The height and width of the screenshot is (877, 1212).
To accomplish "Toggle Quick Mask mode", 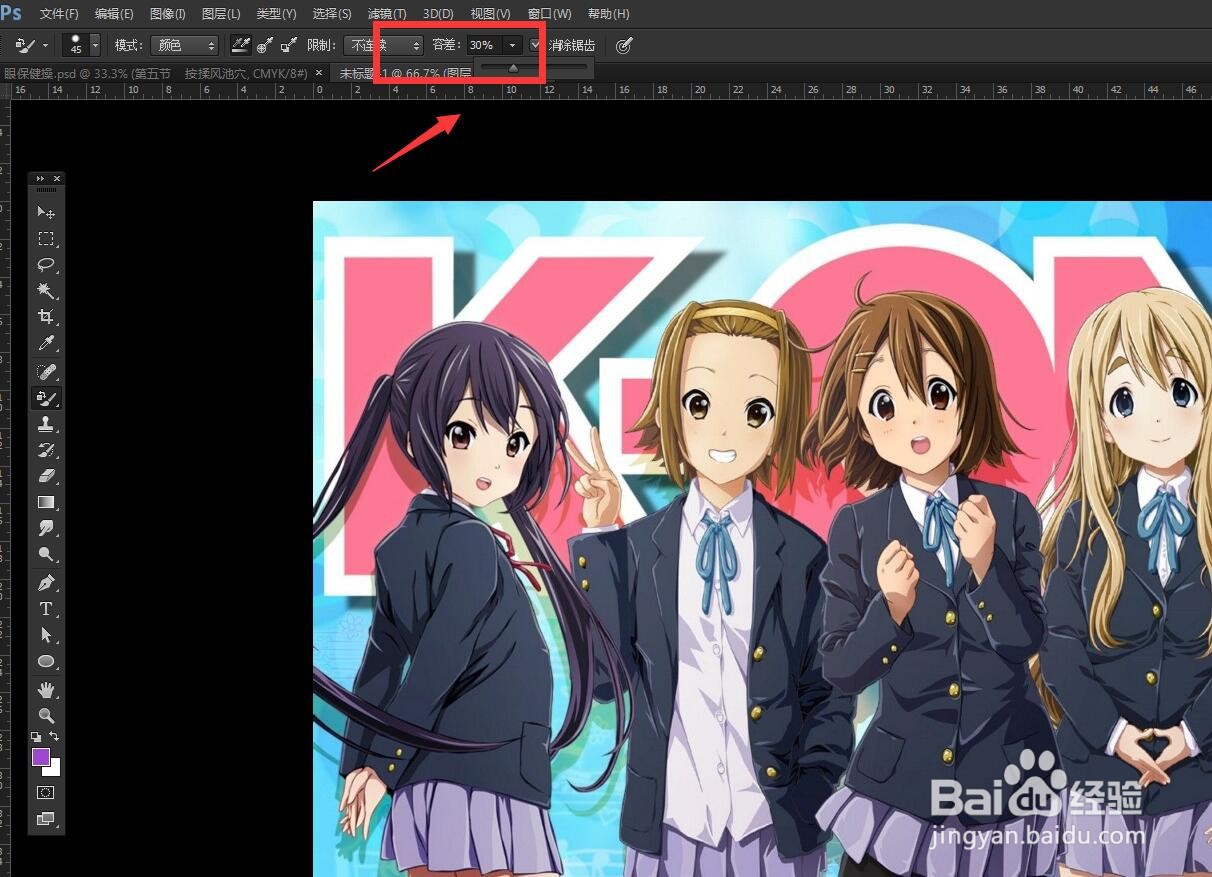I will pyautogui.click(x=46, y=792).
